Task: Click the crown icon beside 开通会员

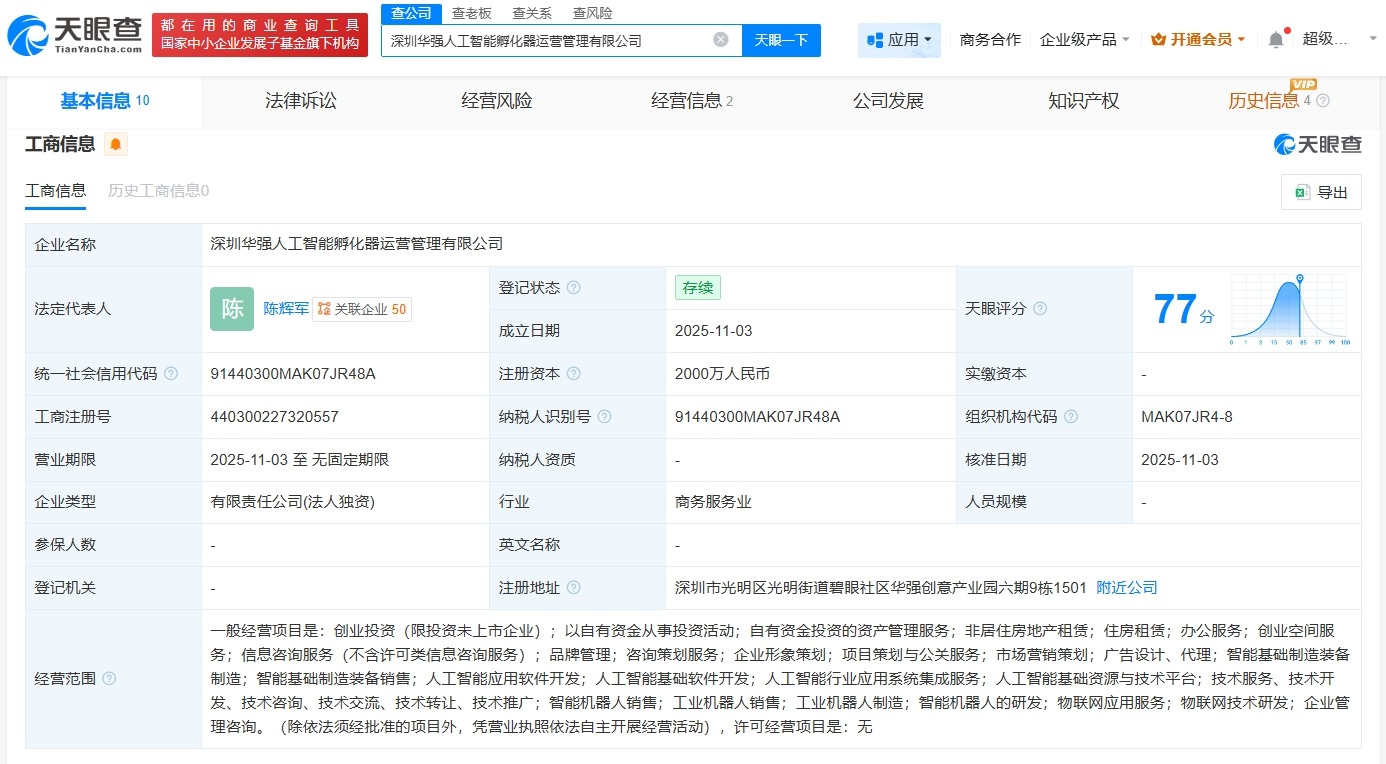Action: click(1158, 38)
